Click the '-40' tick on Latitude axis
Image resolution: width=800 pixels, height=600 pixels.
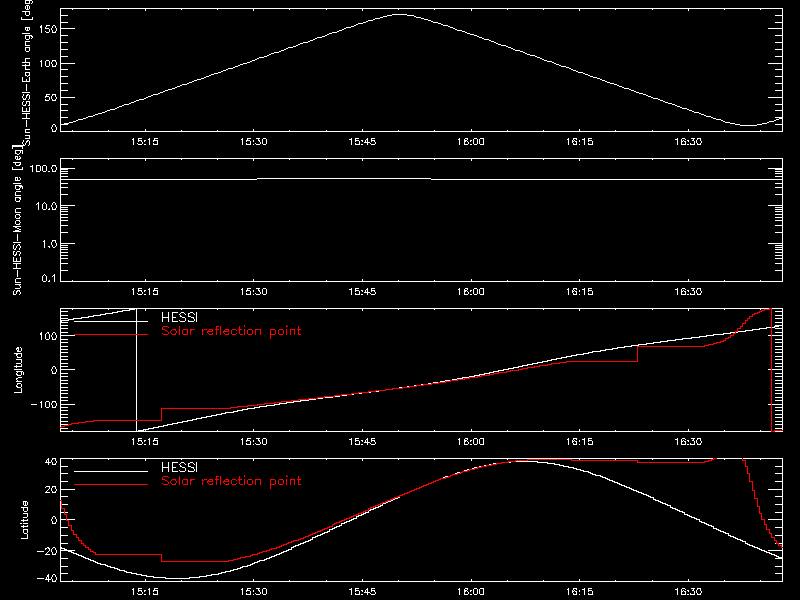47,578
